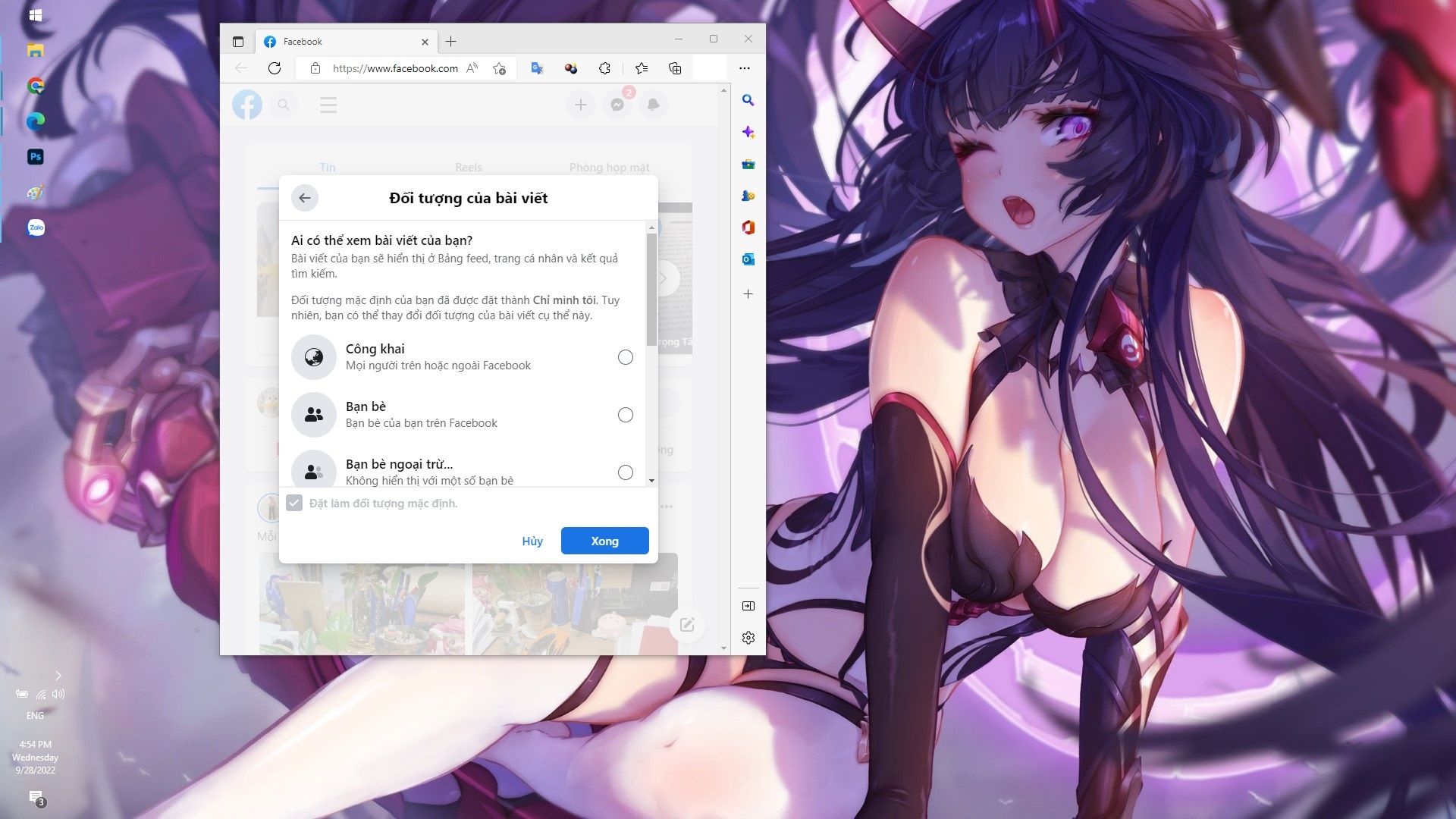Click the floating edit compose button
This screenshot has height=819, width=1456.
[x=687, y=625]
